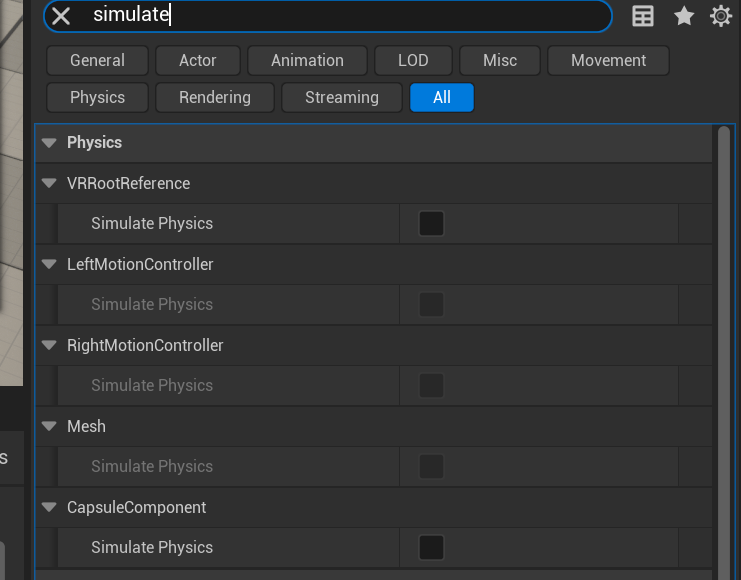Screen dimensions: 741x580
Task: Switch to the Rendering filter
Action: point(214,97)
